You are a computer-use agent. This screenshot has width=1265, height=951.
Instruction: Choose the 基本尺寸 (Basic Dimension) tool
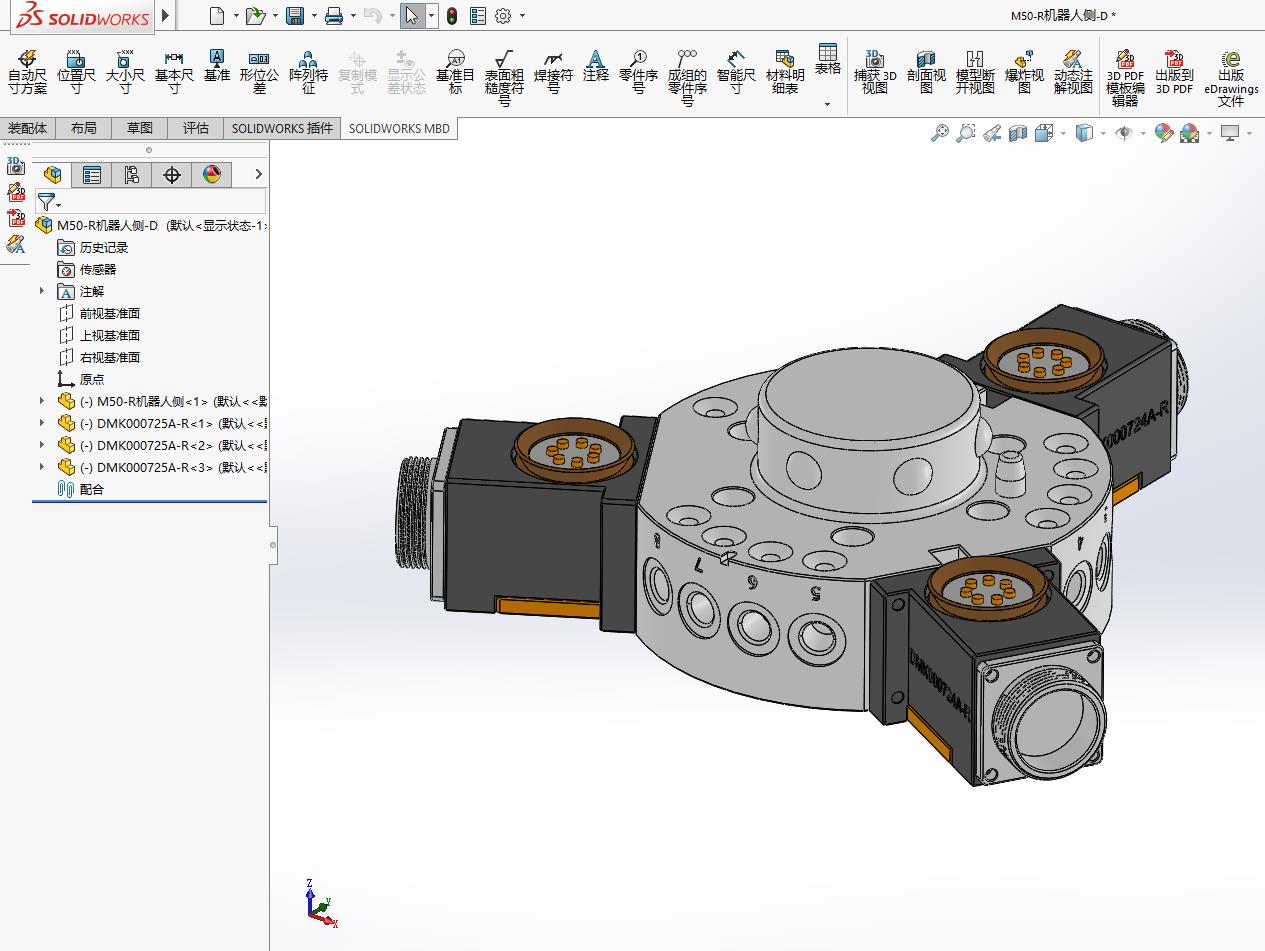pyautogui.click(x=174, y=72)
